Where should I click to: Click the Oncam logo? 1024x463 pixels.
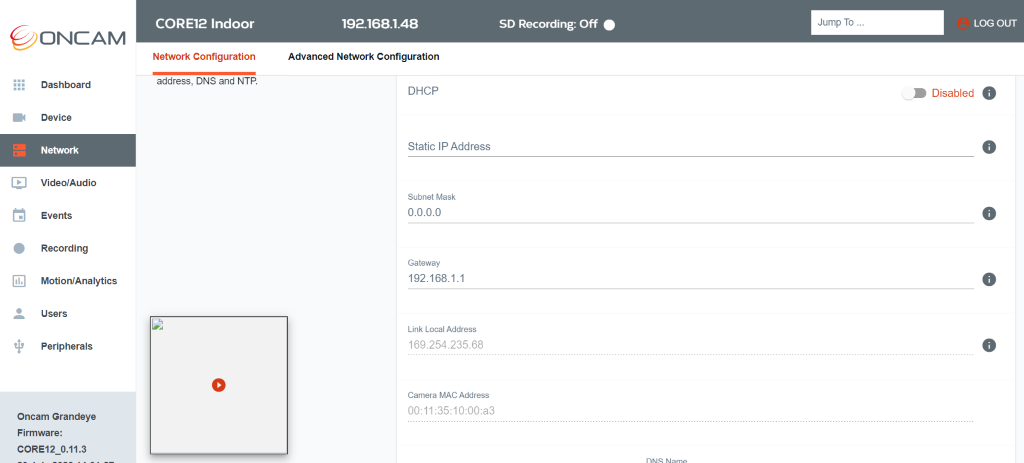click(x=68, y=37)
